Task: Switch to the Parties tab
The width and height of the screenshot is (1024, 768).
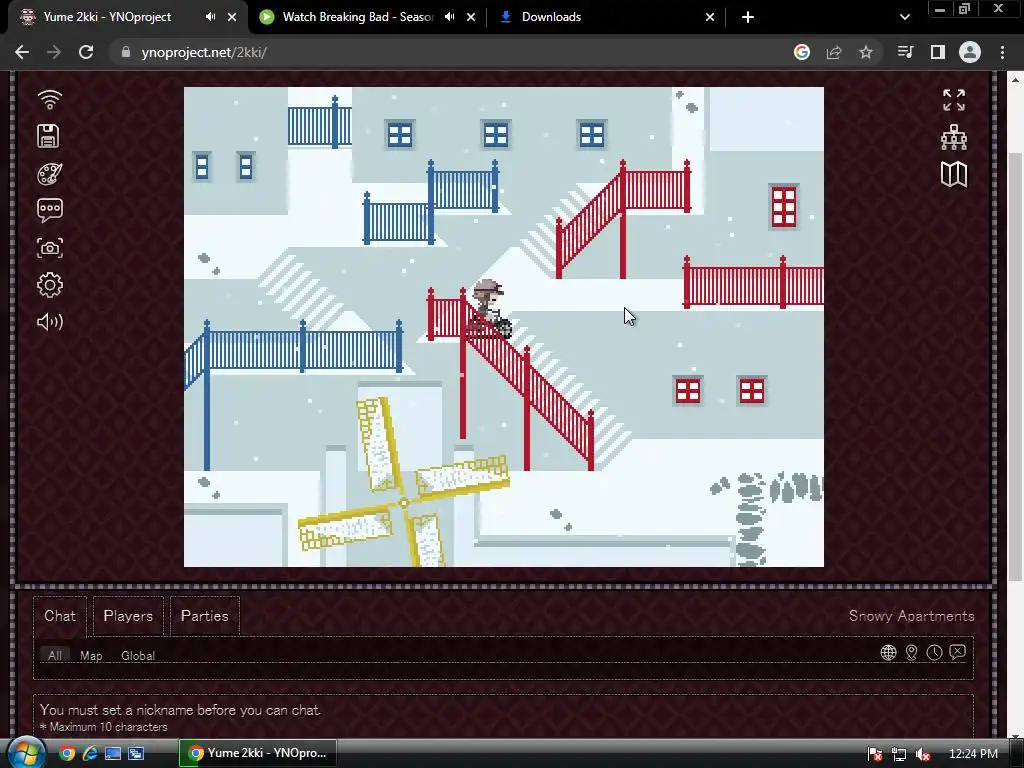Action: coord(204,616)
